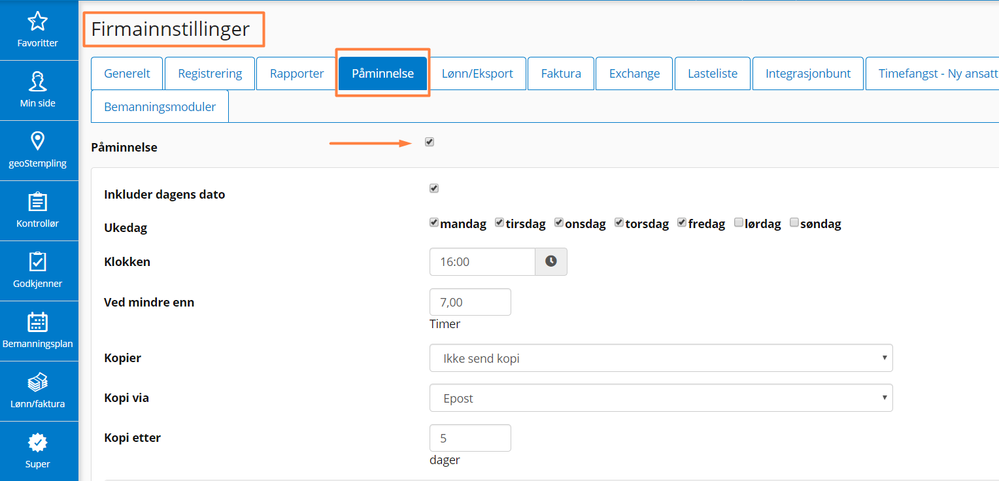This screenshot has width=999, height=481.
Task: Uncheck the fredag weekday checkbox
Action: point(682,223)
